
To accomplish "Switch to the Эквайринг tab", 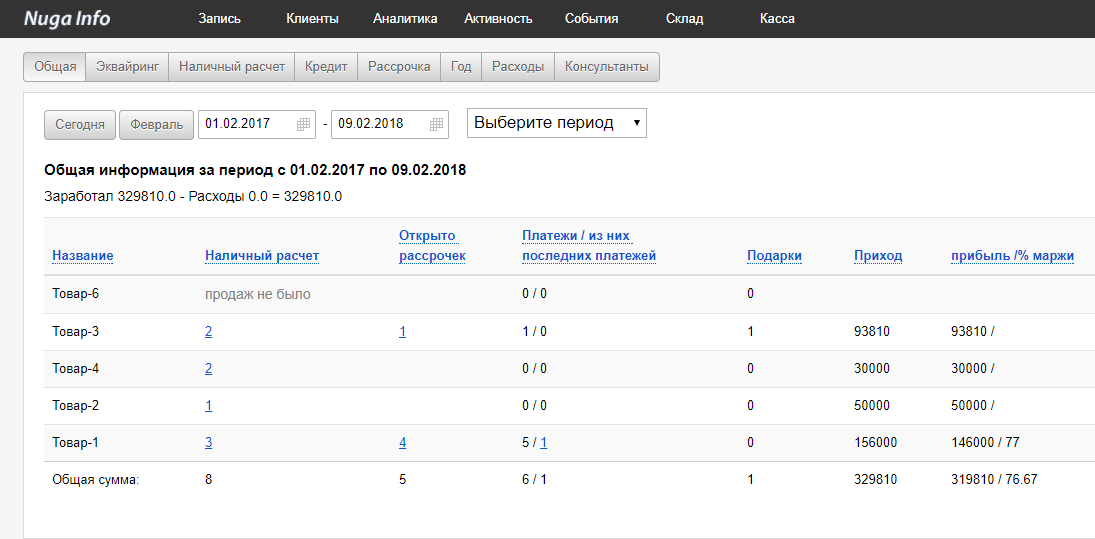I will pyautogui.click(x=127, y=67).
